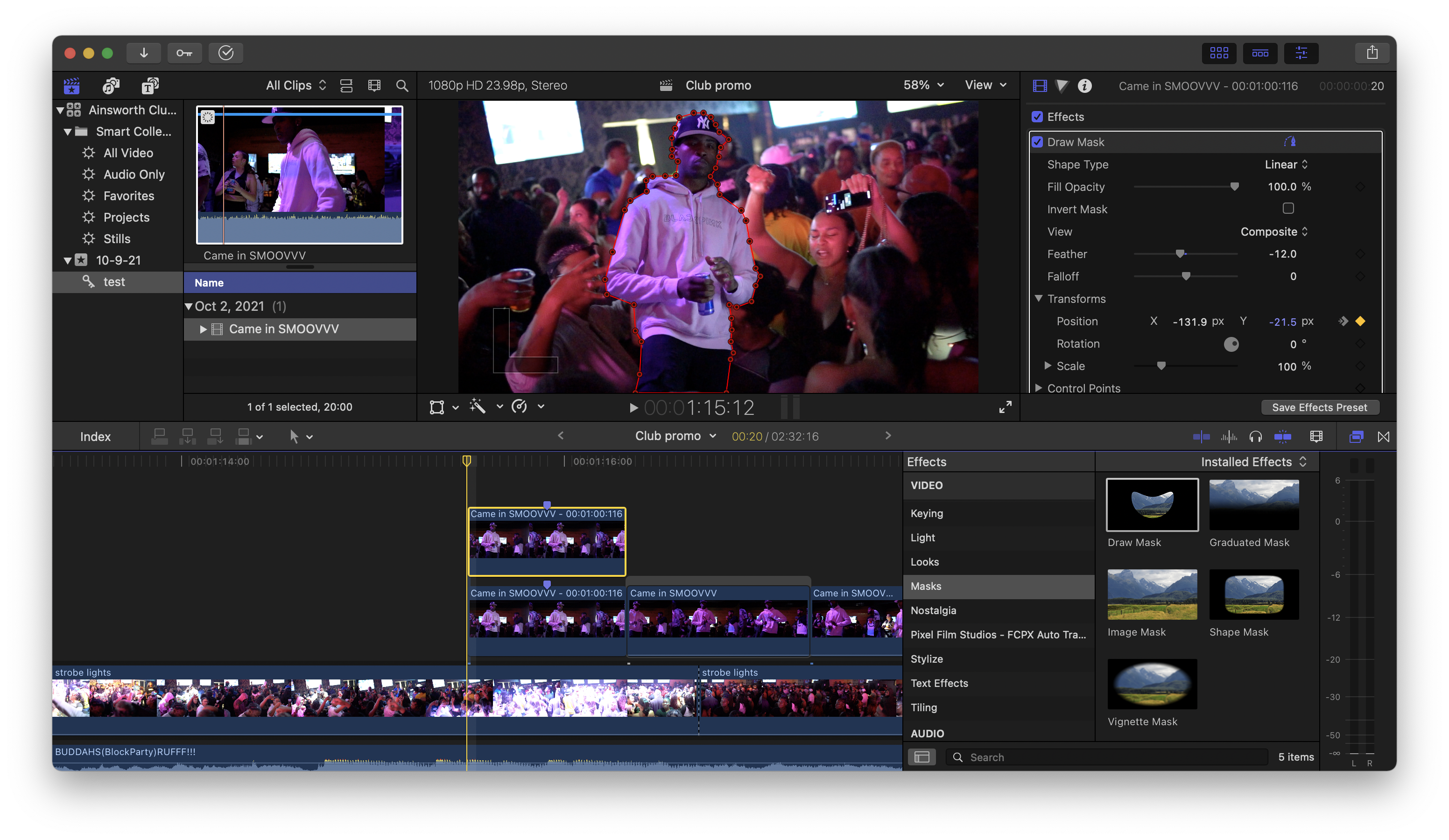Screen dimensions: 1449x840
Task: Open the titles and generators sidebar
Action: (x=150, y=86)
